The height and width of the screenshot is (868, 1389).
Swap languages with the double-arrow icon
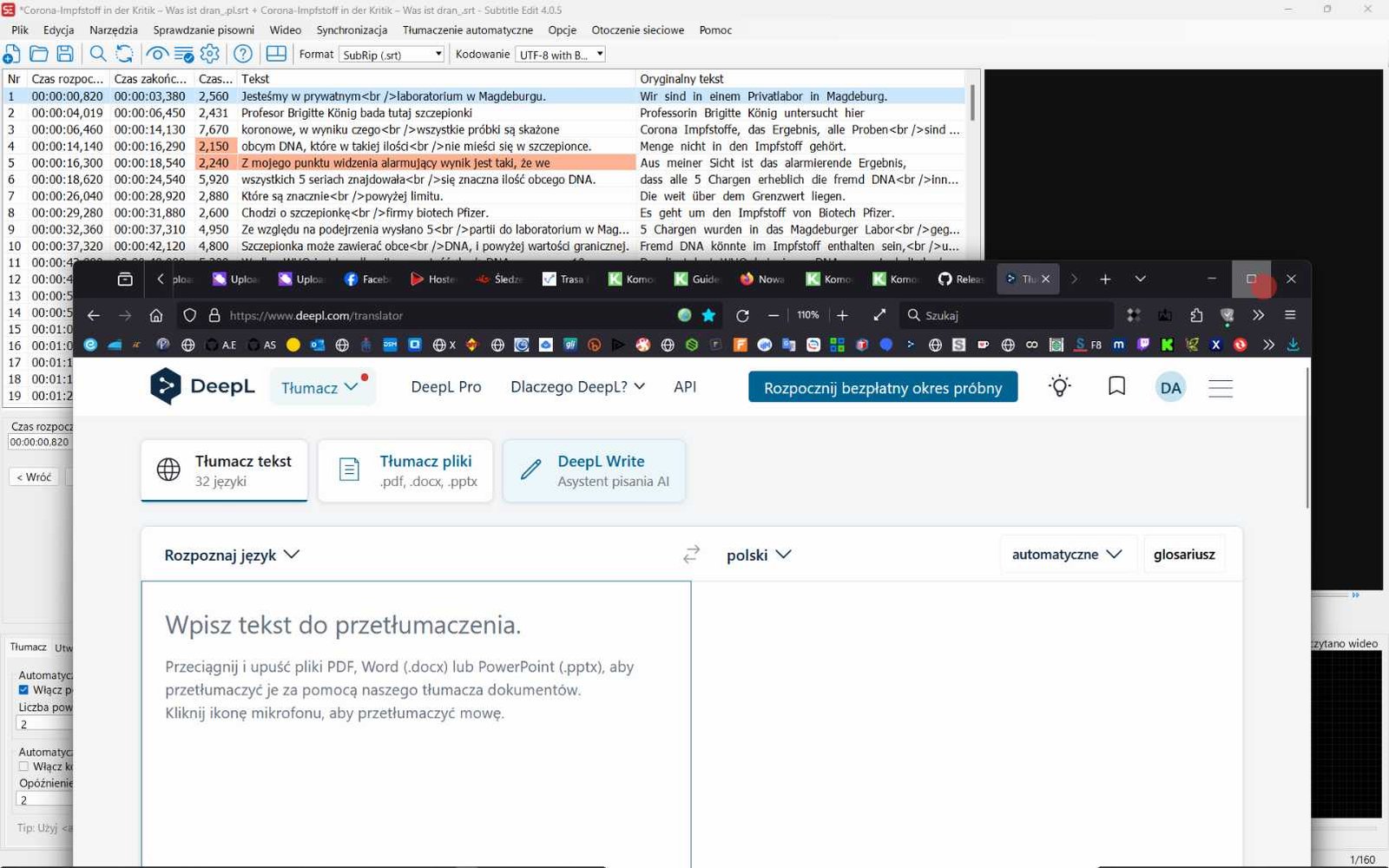[x=691, y=554]
